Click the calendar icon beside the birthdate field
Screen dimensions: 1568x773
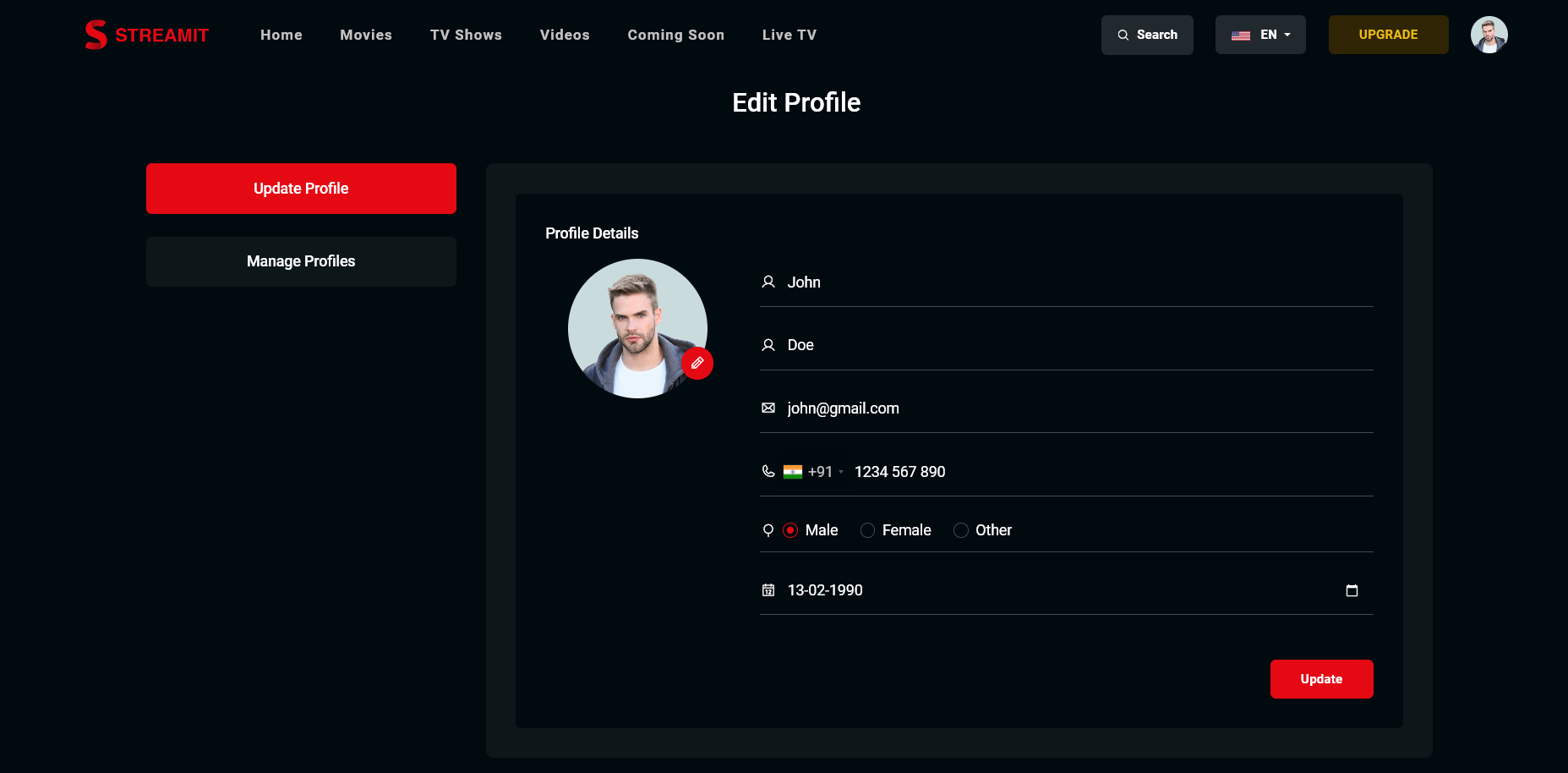(768, 589)
